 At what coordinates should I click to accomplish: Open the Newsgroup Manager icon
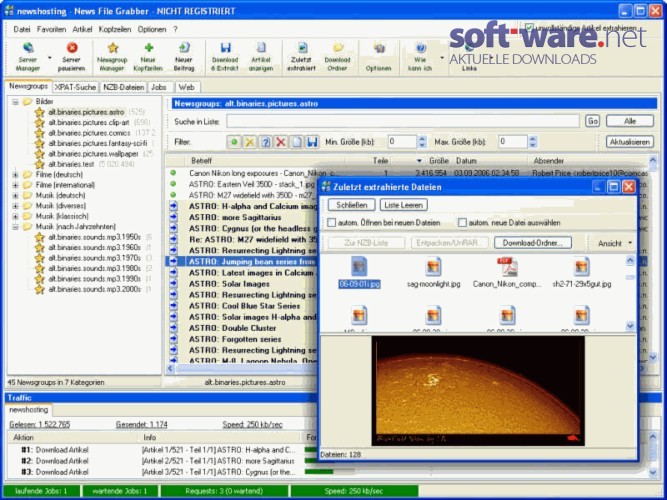(113, 48)
